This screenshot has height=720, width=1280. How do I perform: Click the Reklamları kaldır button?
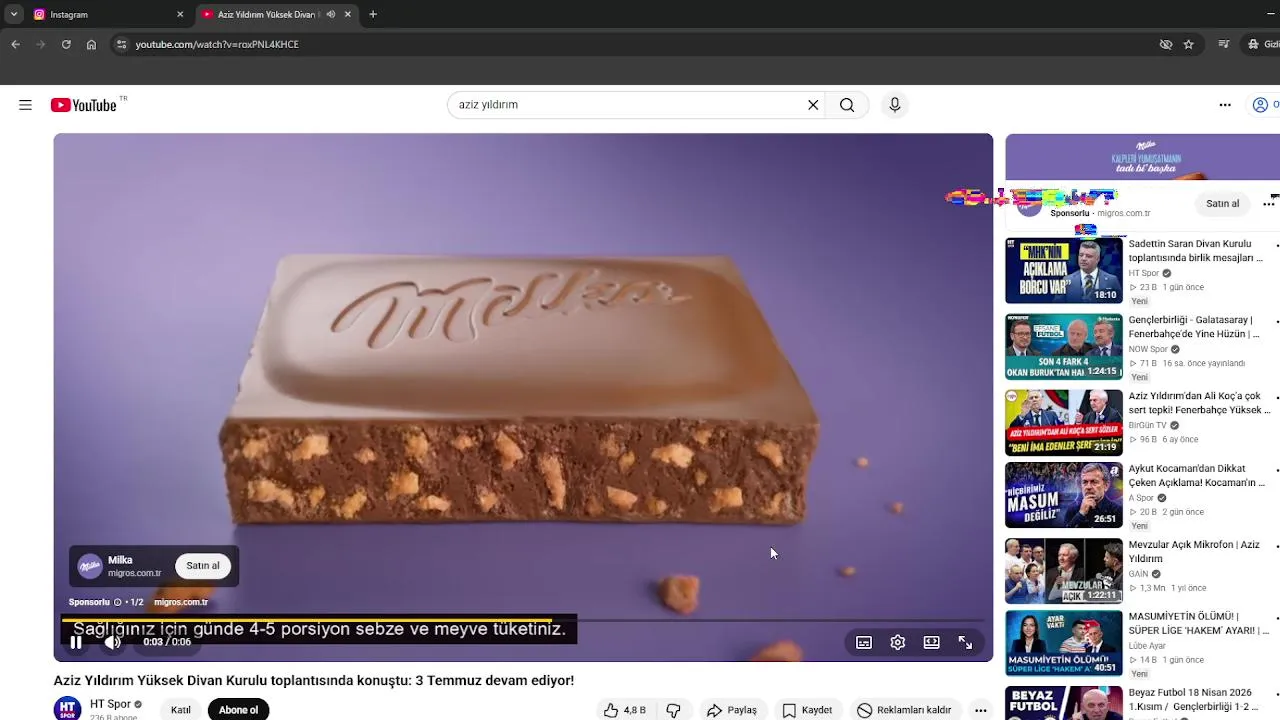click(904, 710)
